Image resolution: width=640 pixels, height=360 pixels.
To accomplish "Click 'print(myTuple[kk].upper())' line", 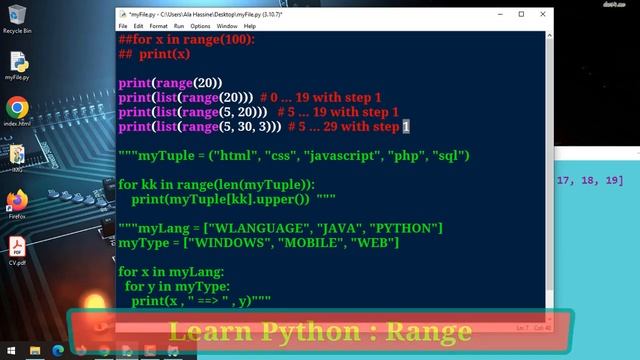I will [x=220, y=200].
